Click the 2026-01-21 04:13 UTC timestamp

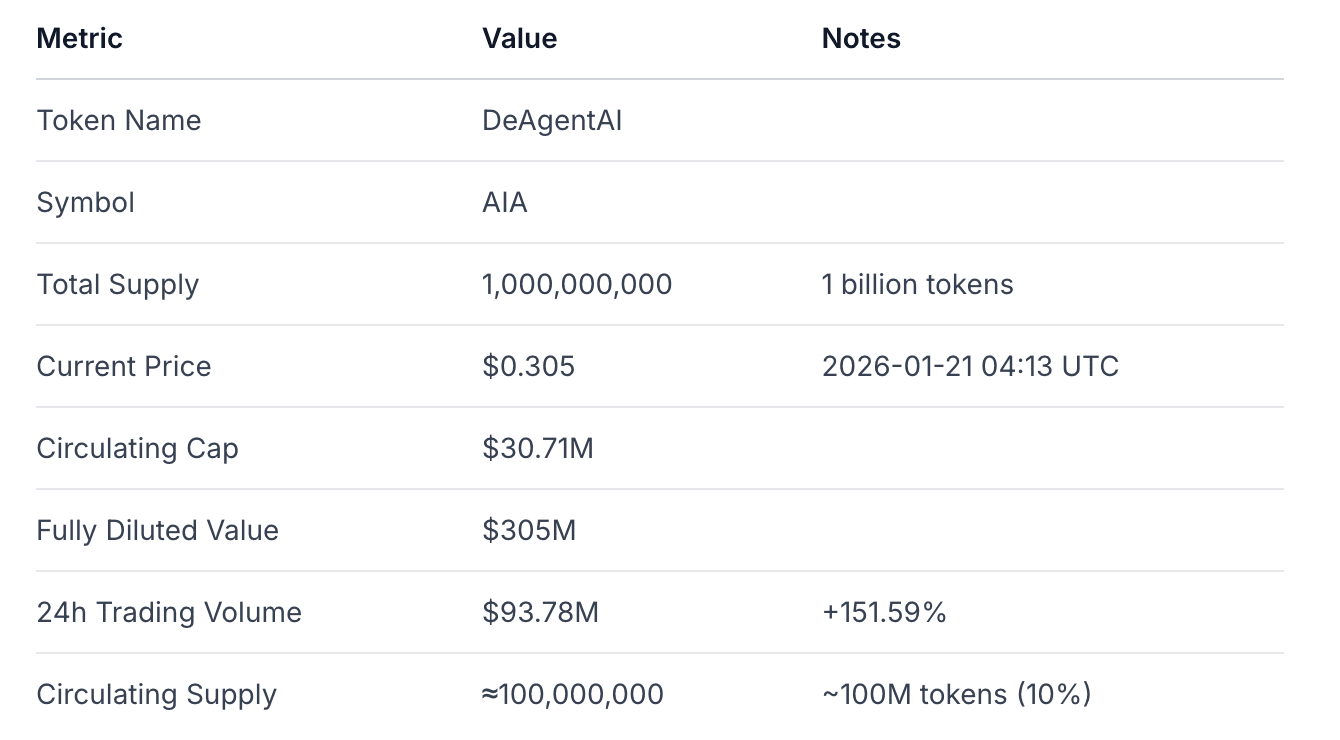(x=970, y=367)
